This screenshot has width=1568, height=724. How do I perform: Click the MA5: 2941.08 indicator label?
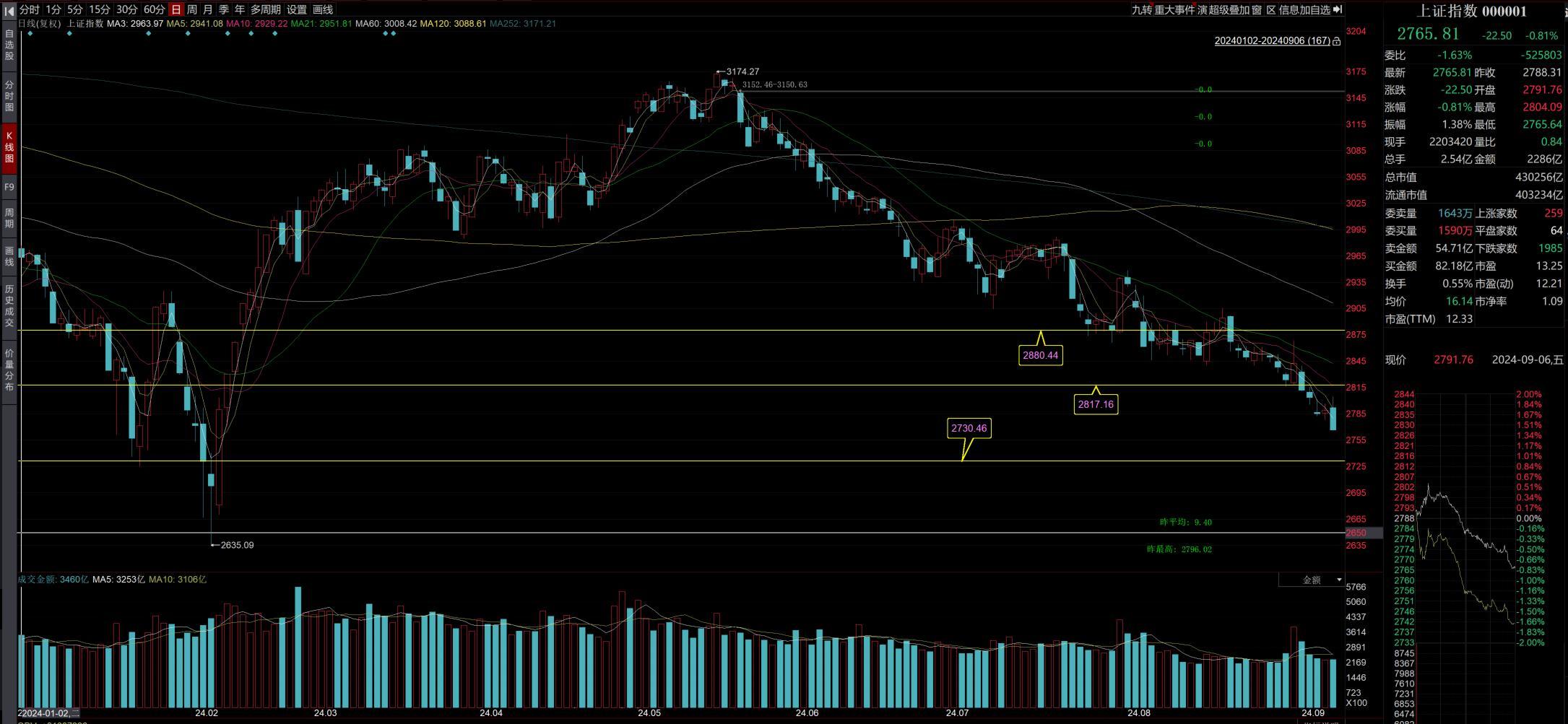[x=194, y=24]
